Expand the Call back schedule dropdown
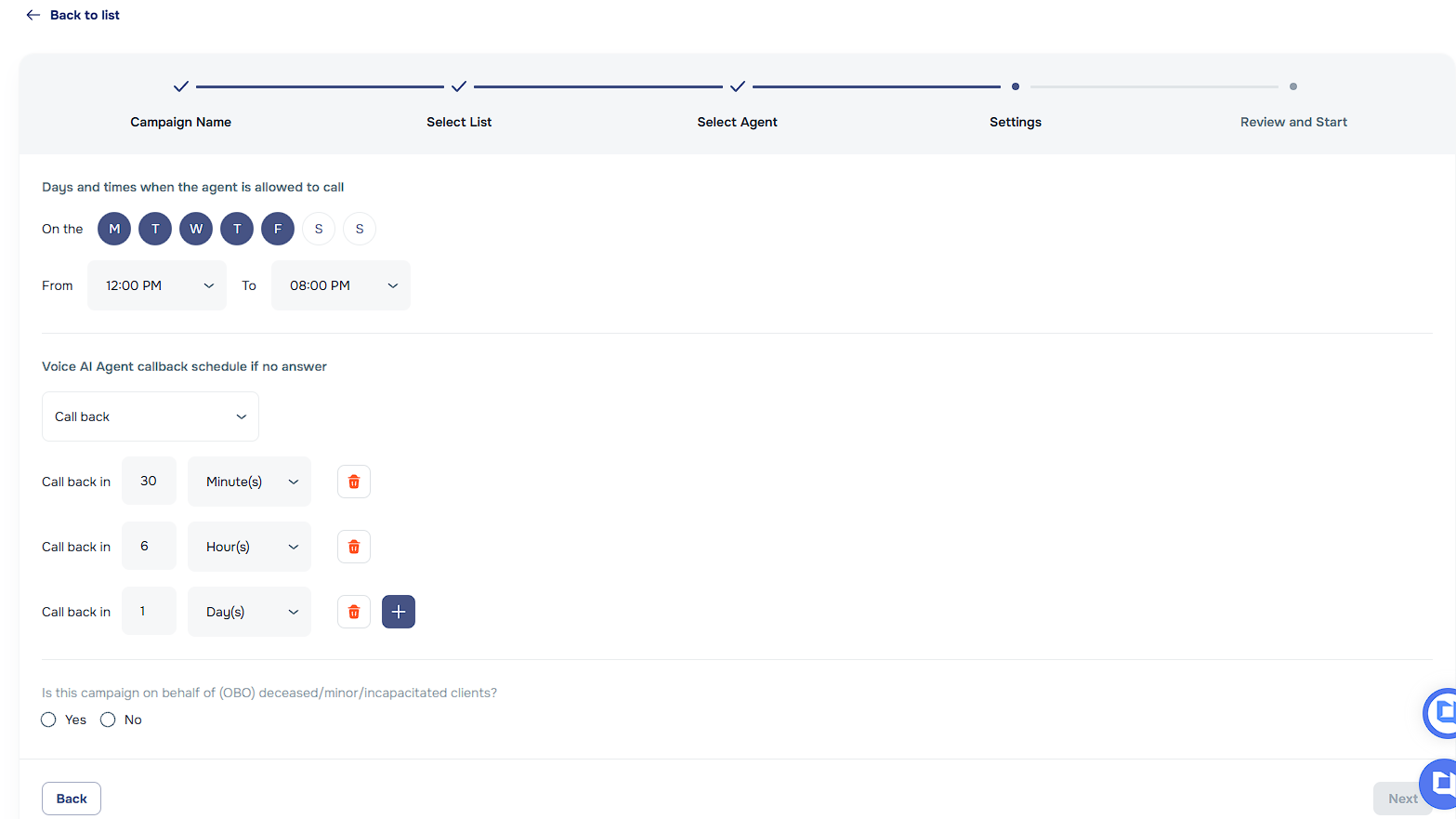 (x=151, y=416)
